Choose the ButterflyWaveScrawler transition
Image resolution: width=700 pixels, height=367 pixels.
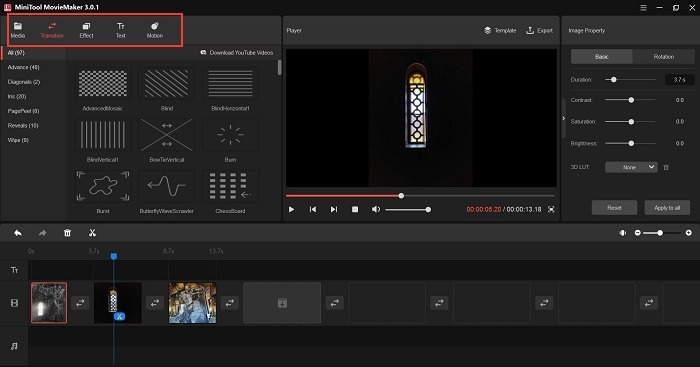point(167,186)
